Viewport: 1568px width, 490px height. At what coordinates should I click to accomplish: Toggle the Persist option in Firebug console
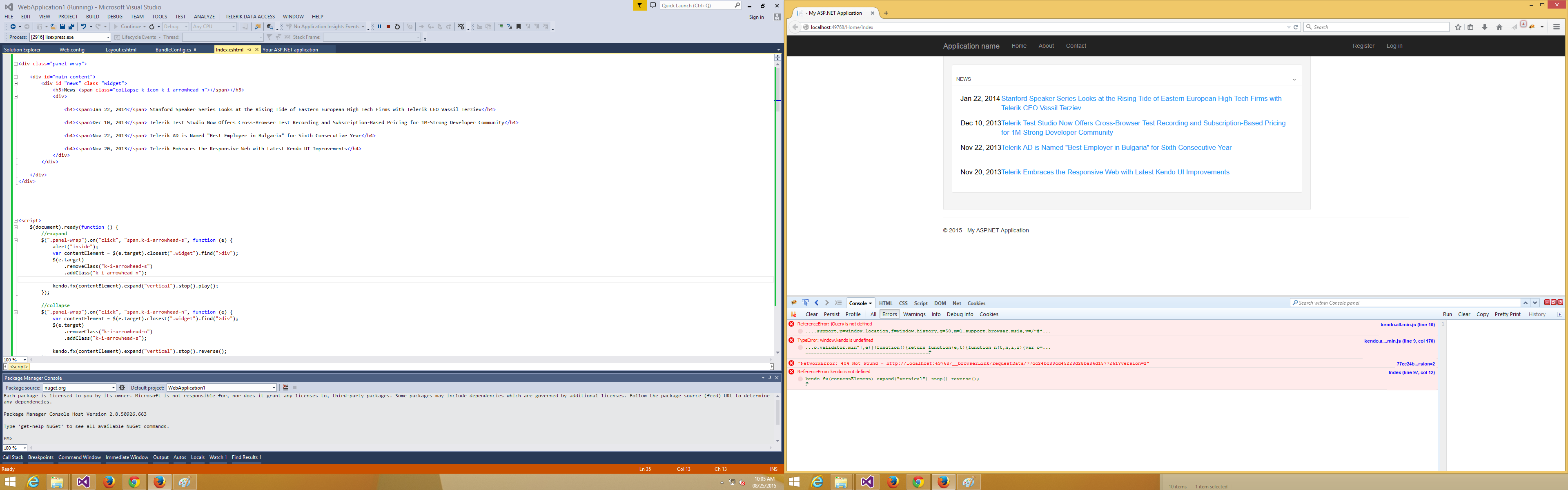(831, 315)
